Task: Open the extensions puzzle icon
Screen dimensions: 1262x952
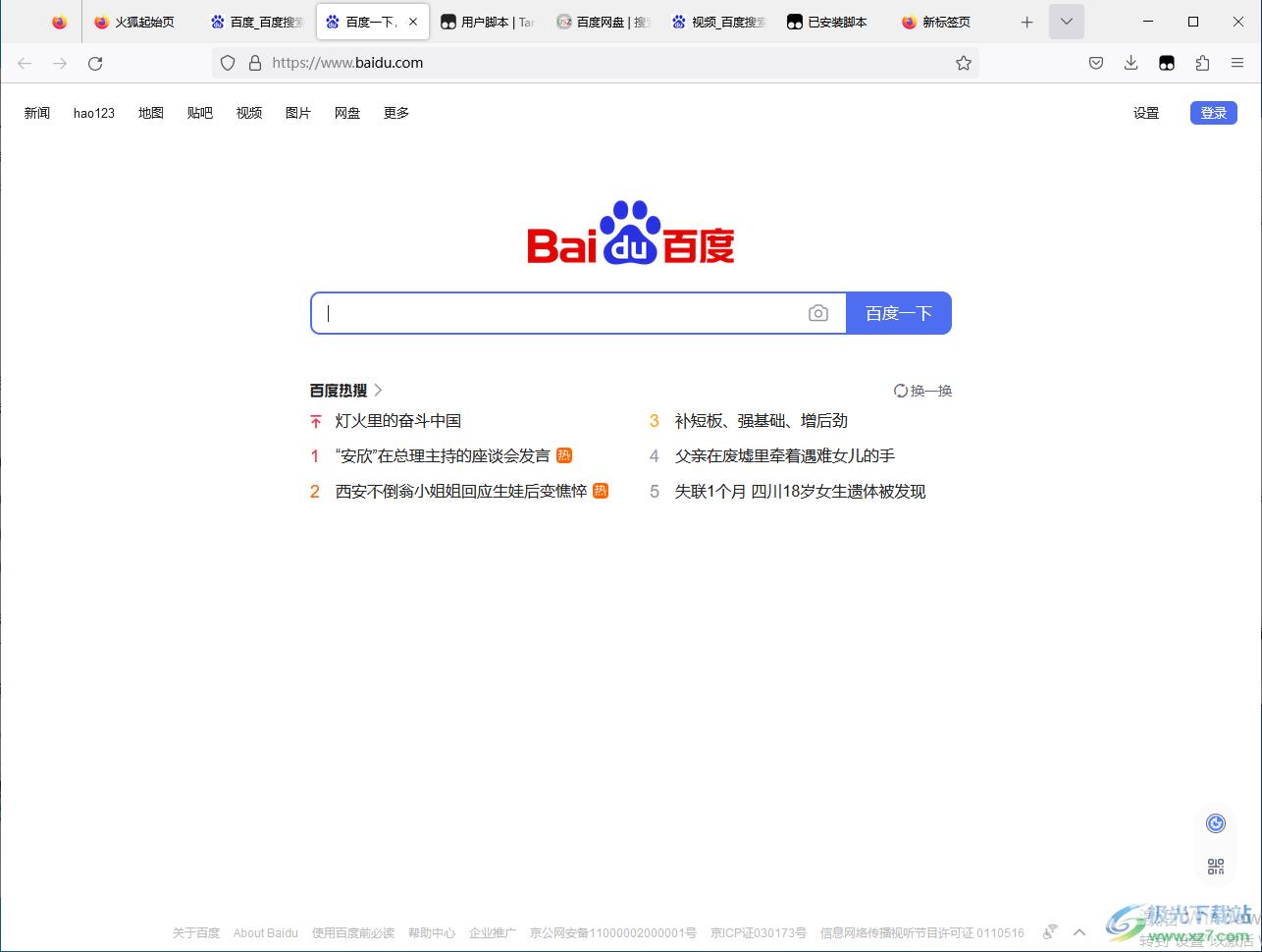Action: 1202,63
